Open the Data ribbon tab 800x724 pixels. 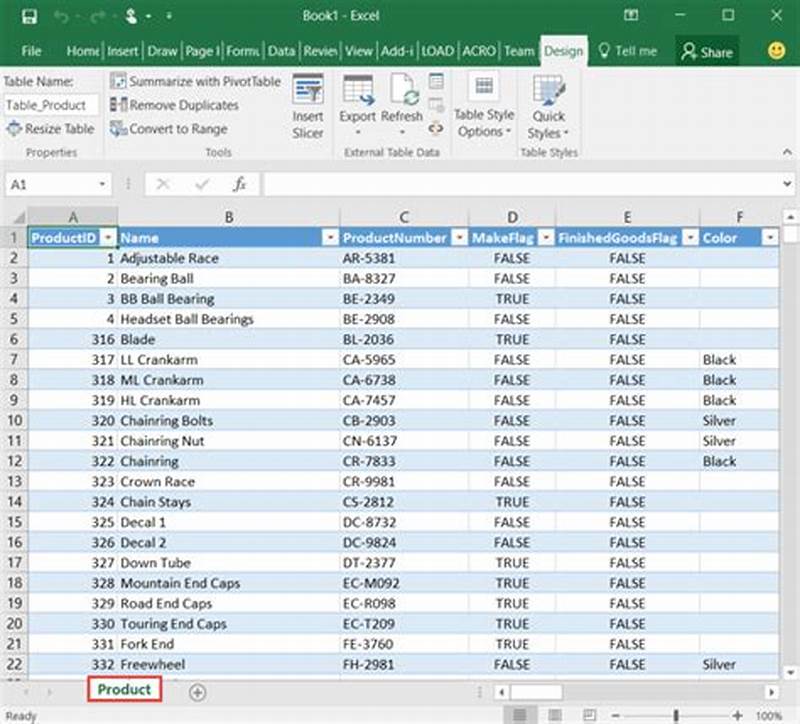[x=285, y=51]
